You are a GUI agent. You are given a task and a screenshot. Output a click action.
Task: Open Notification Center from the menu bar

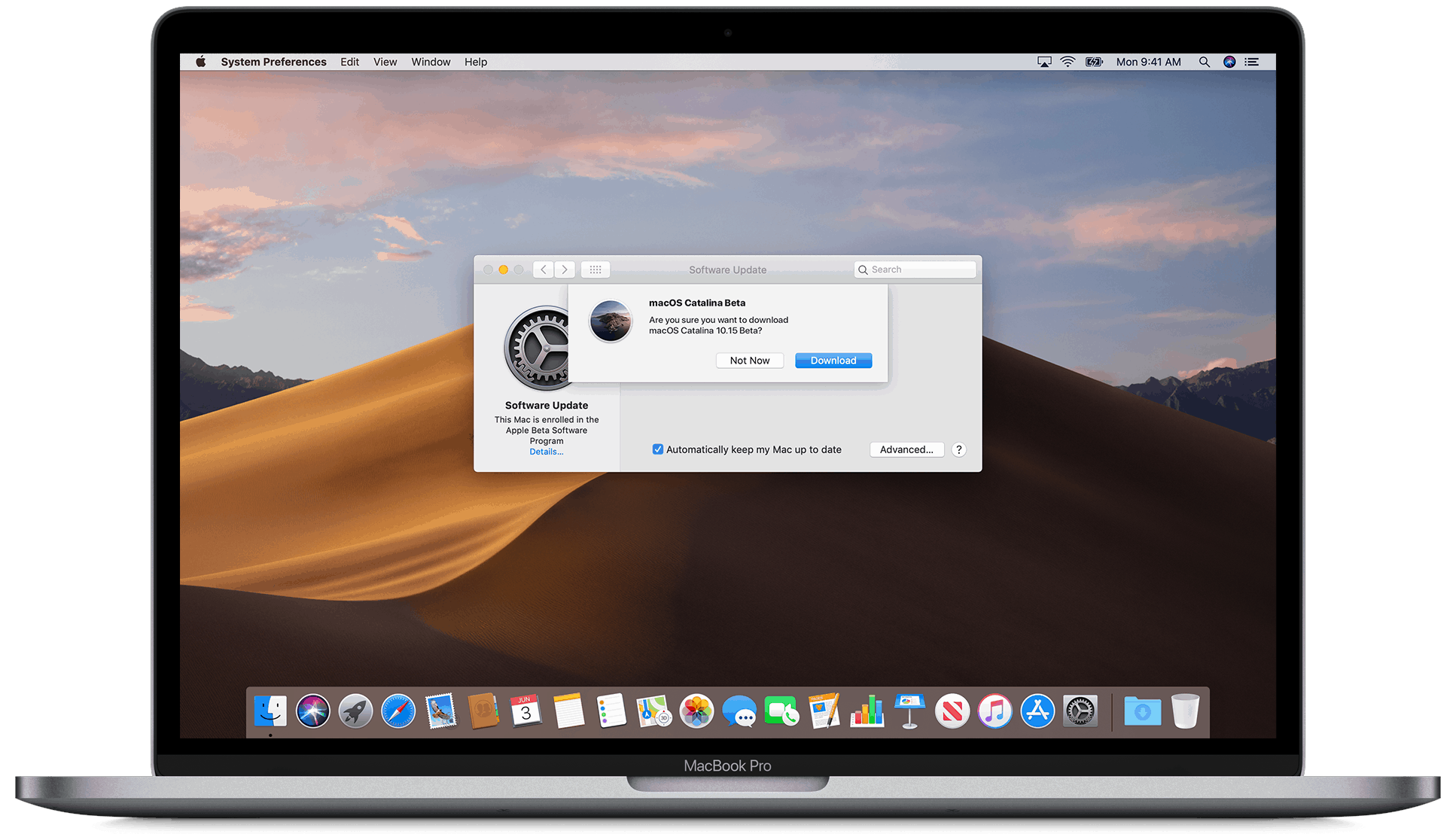[x=1251, y=62]
